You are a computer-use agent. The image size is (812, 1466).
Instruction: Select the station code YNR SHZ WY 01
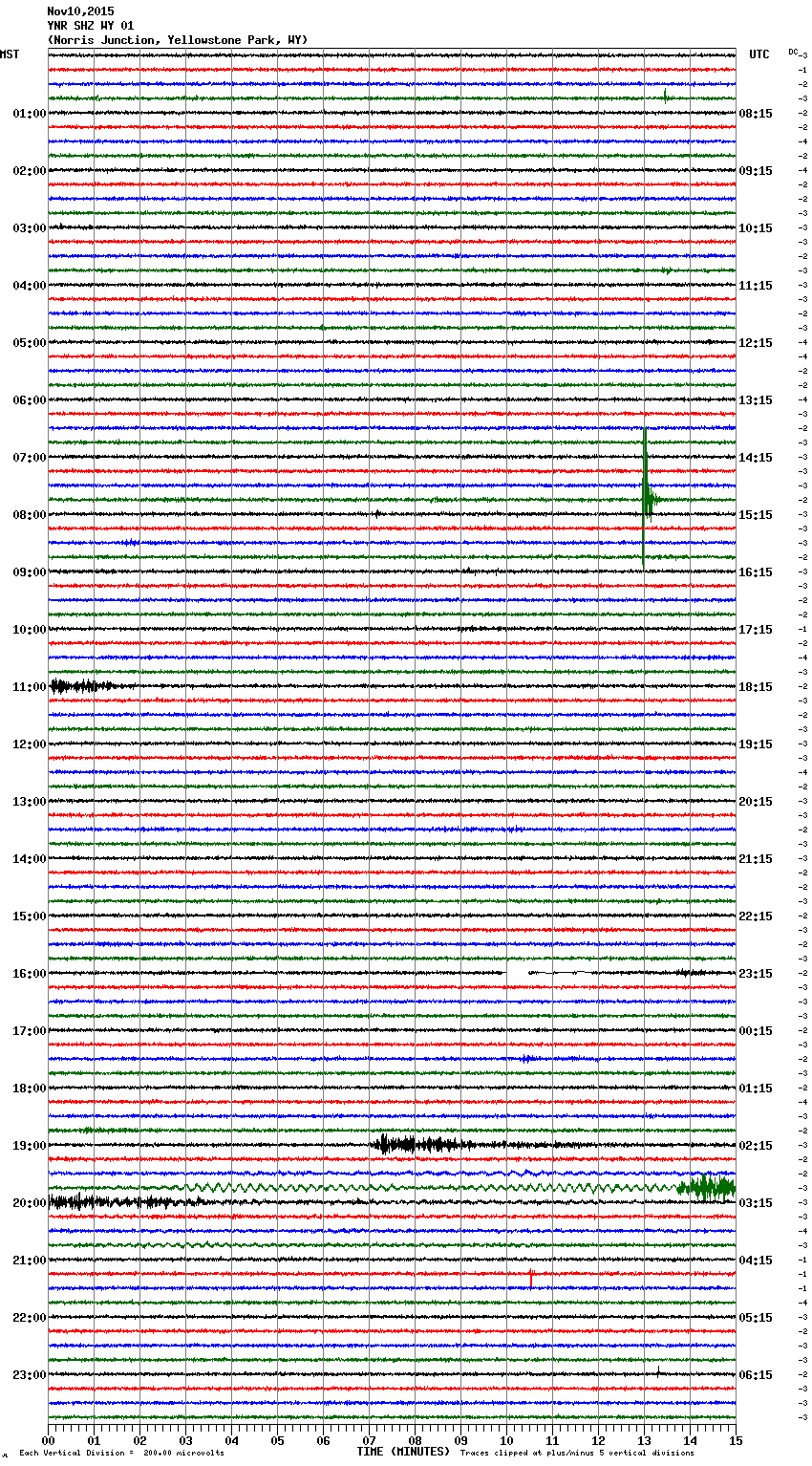91,26
